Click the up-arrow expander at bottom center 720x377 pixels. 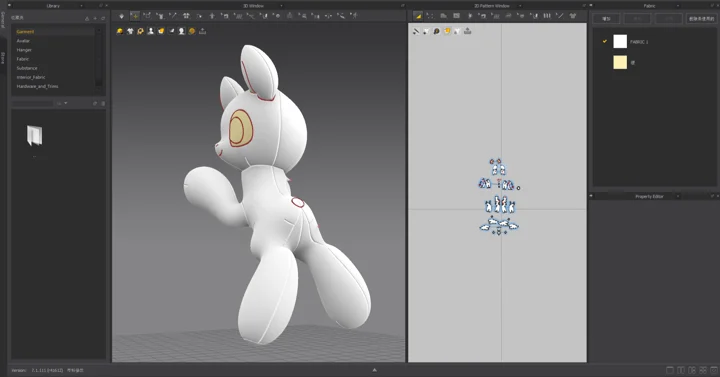coord(374,370)
